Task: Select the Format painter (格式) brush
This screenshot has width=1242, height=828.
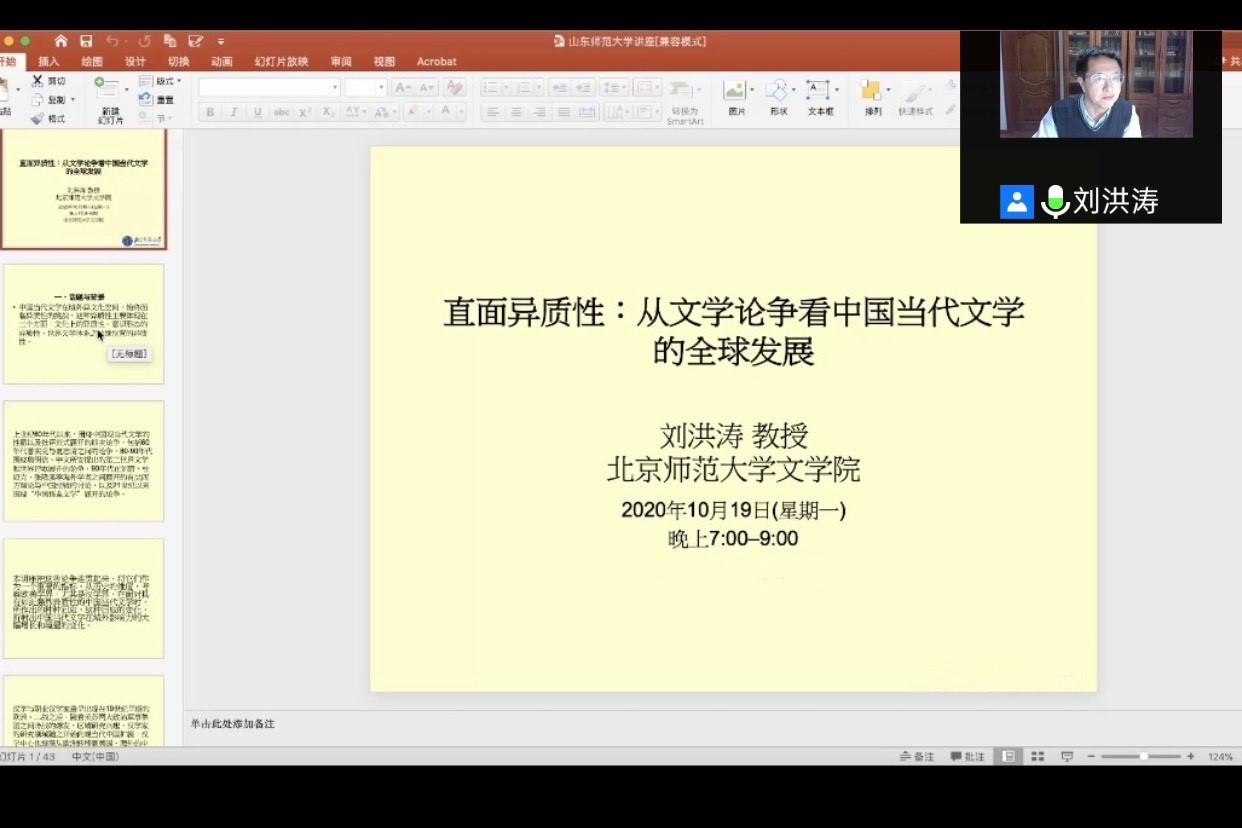Action: pyautogui.click(x=37, y=118)
